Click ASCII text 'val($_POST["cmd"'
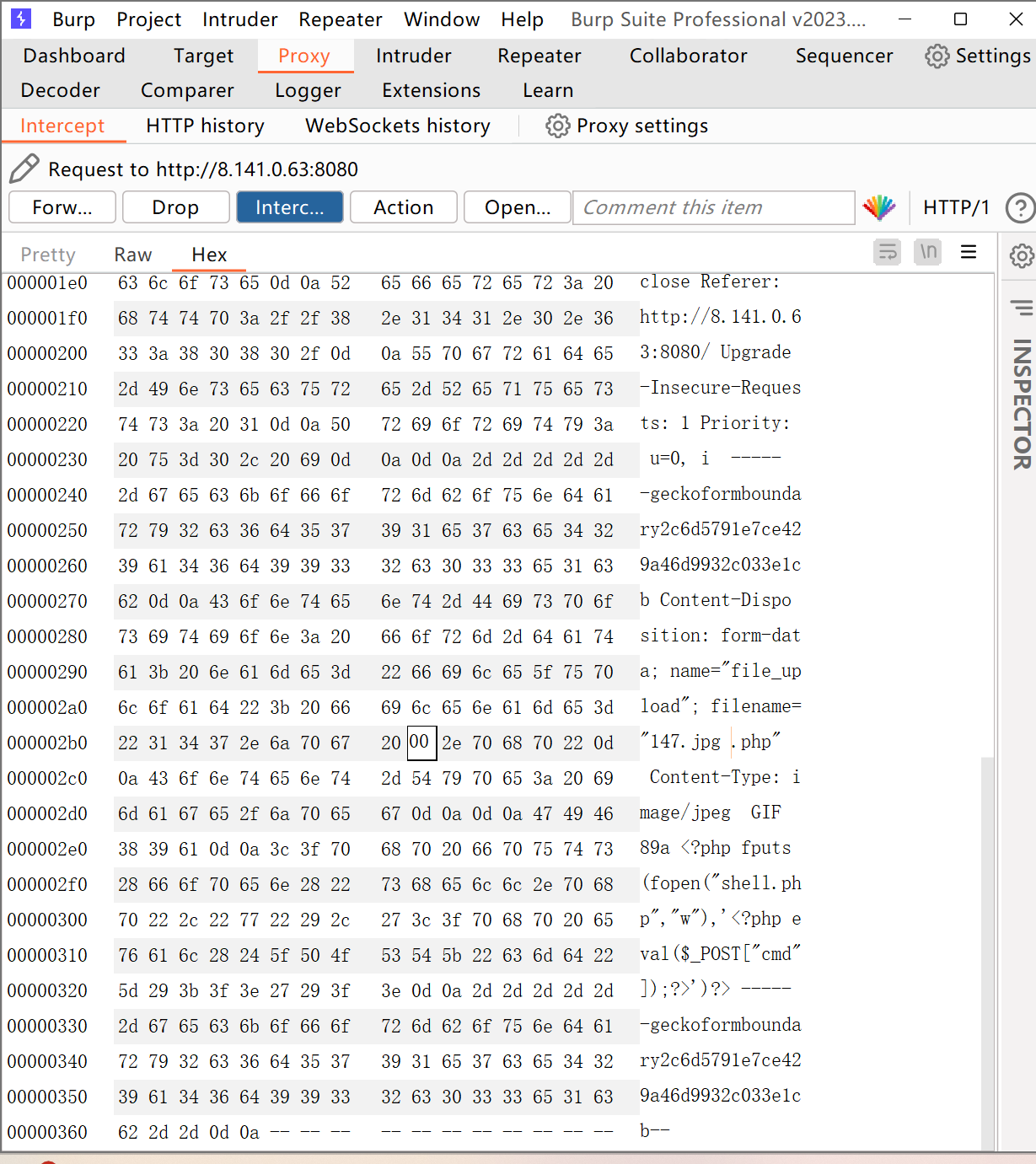Viewport: 1036px width, 1164px height. [721, 954]
